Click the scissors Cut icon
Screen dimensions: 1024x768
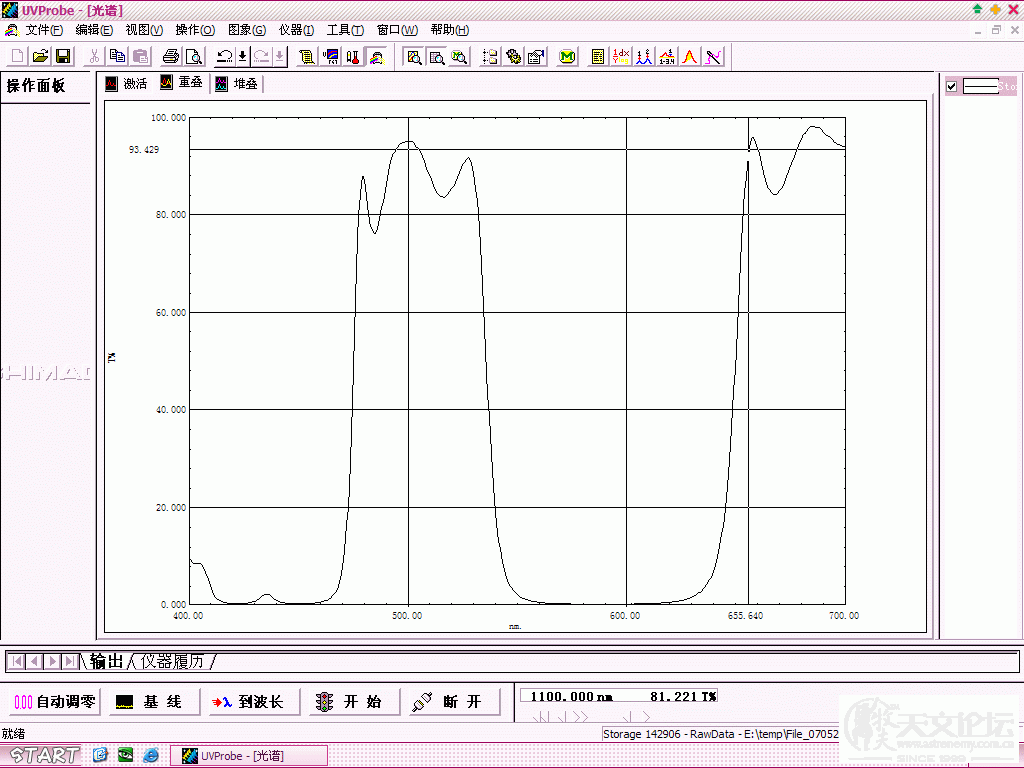pos(95,56)
